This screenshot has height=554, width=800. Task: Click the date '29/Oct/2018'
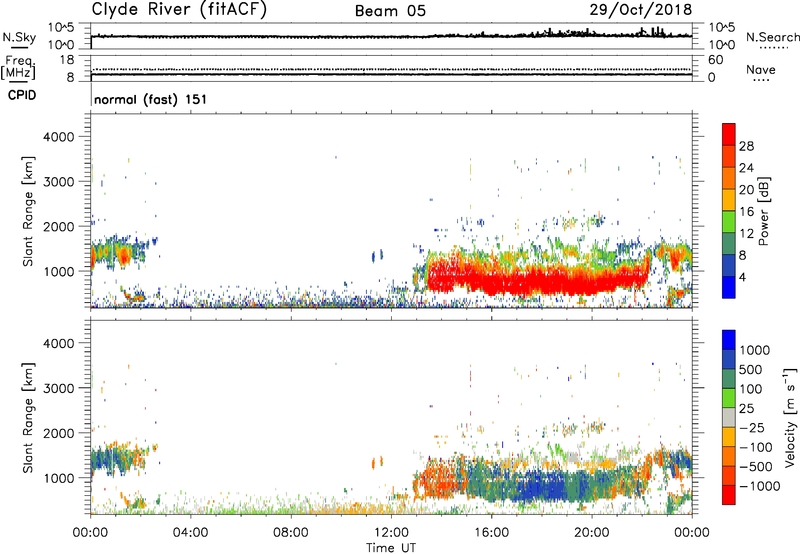pos(641,10)
